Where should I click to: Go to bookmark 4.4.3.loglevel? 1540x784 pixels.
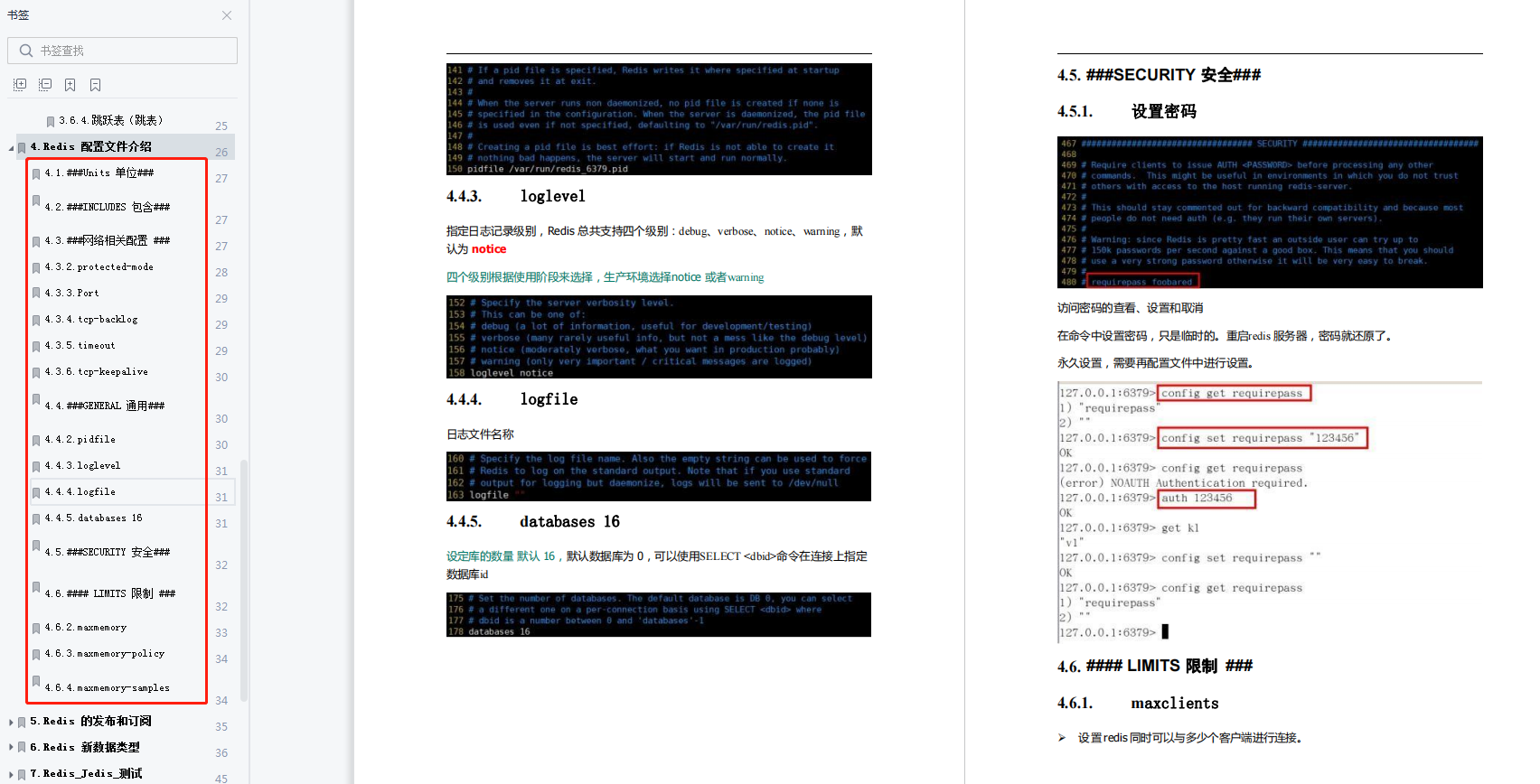[82, 465]
